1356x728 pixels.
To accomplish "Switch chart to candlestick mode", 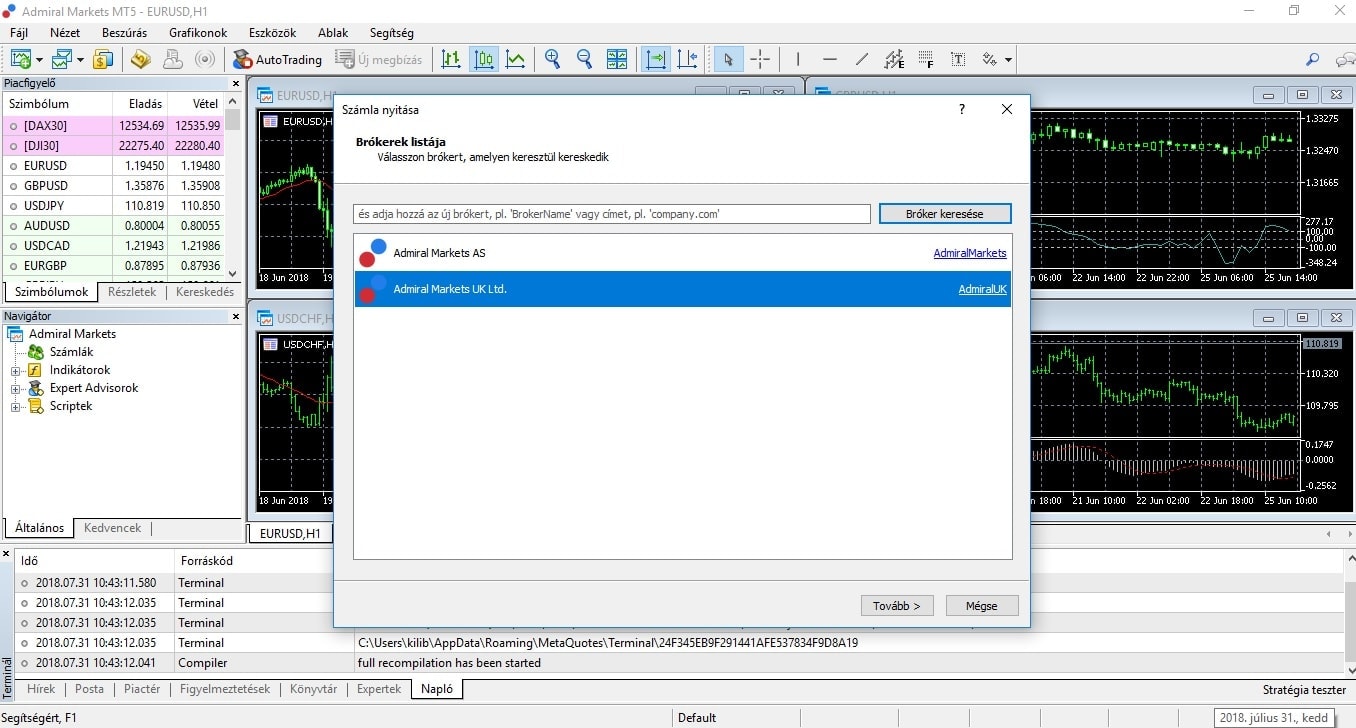I will click(x=484, y=59).
